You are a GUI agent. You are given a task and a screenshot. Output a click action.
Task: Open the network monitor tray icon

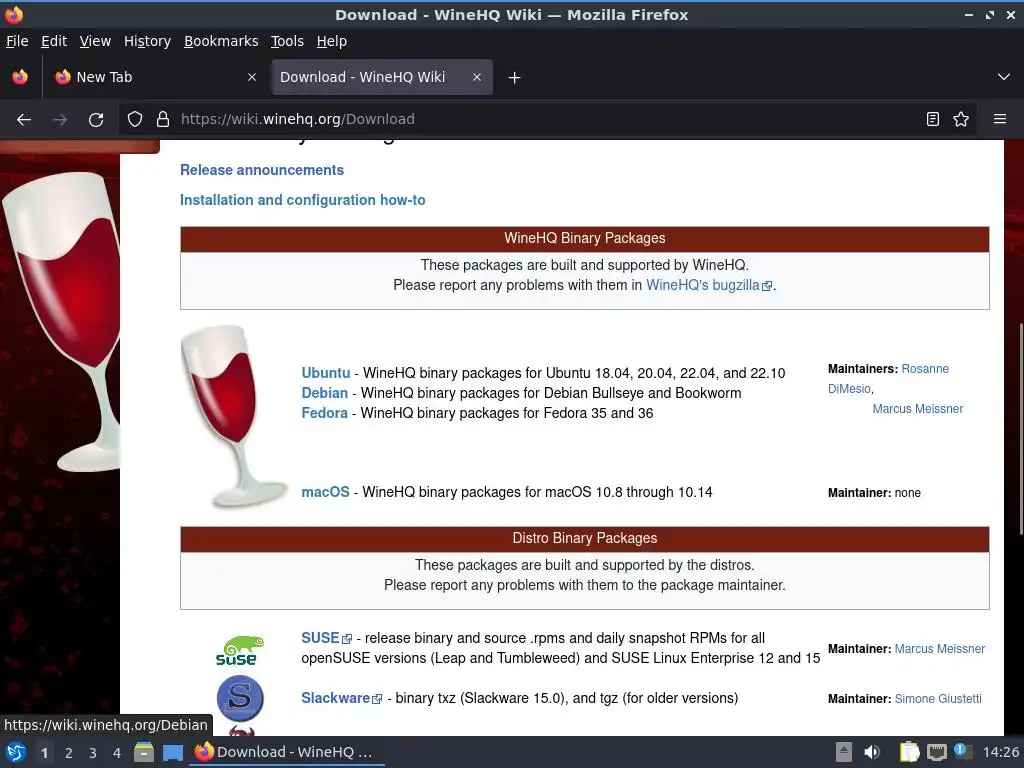pyautogui.click(x=936, y=752)
